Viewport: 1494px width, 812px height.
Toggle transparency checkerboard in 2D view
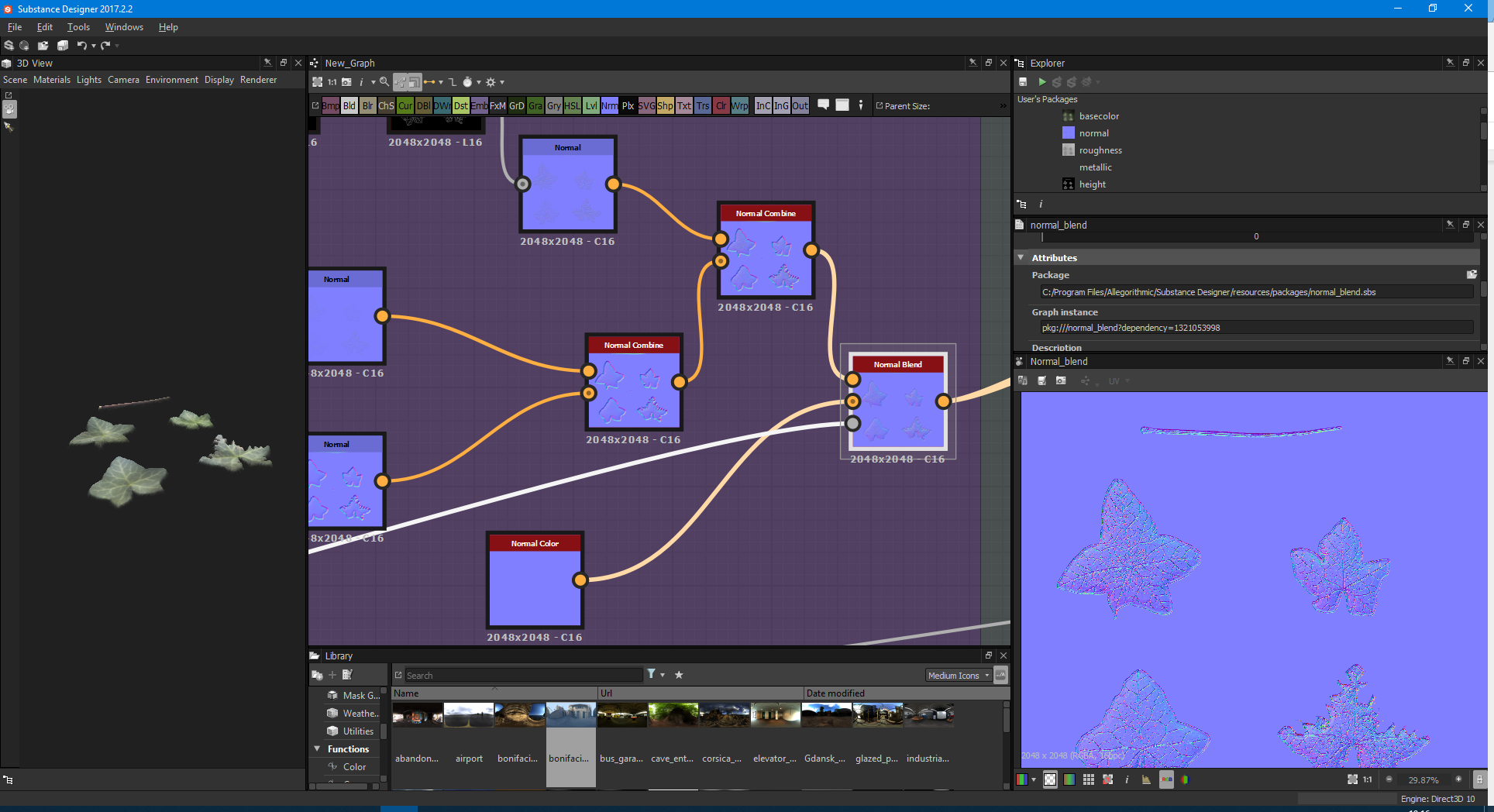(x=1050, y=779)
